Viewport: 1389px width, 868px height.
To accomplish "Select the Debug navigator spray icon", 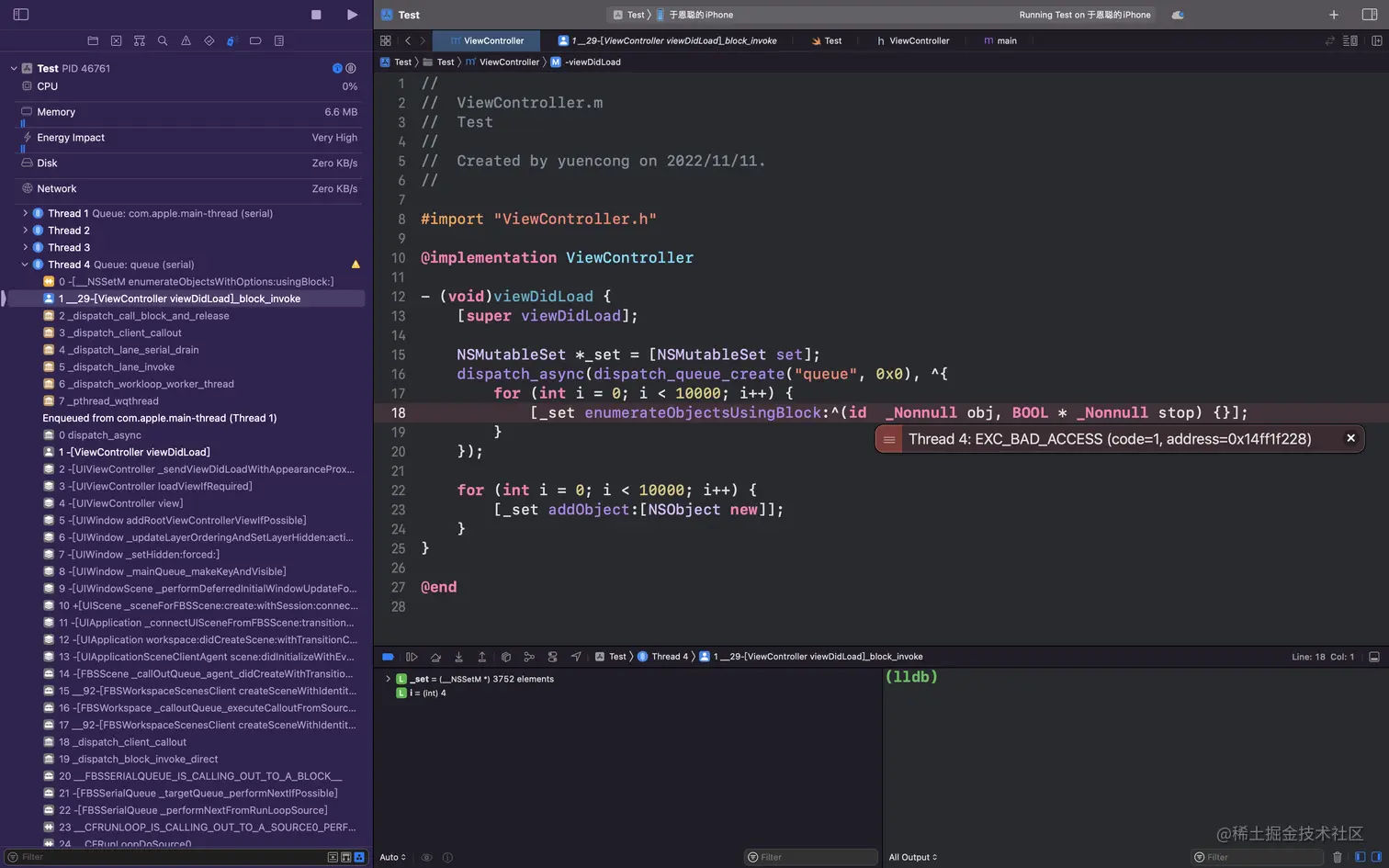I will [x=231, y=40].
